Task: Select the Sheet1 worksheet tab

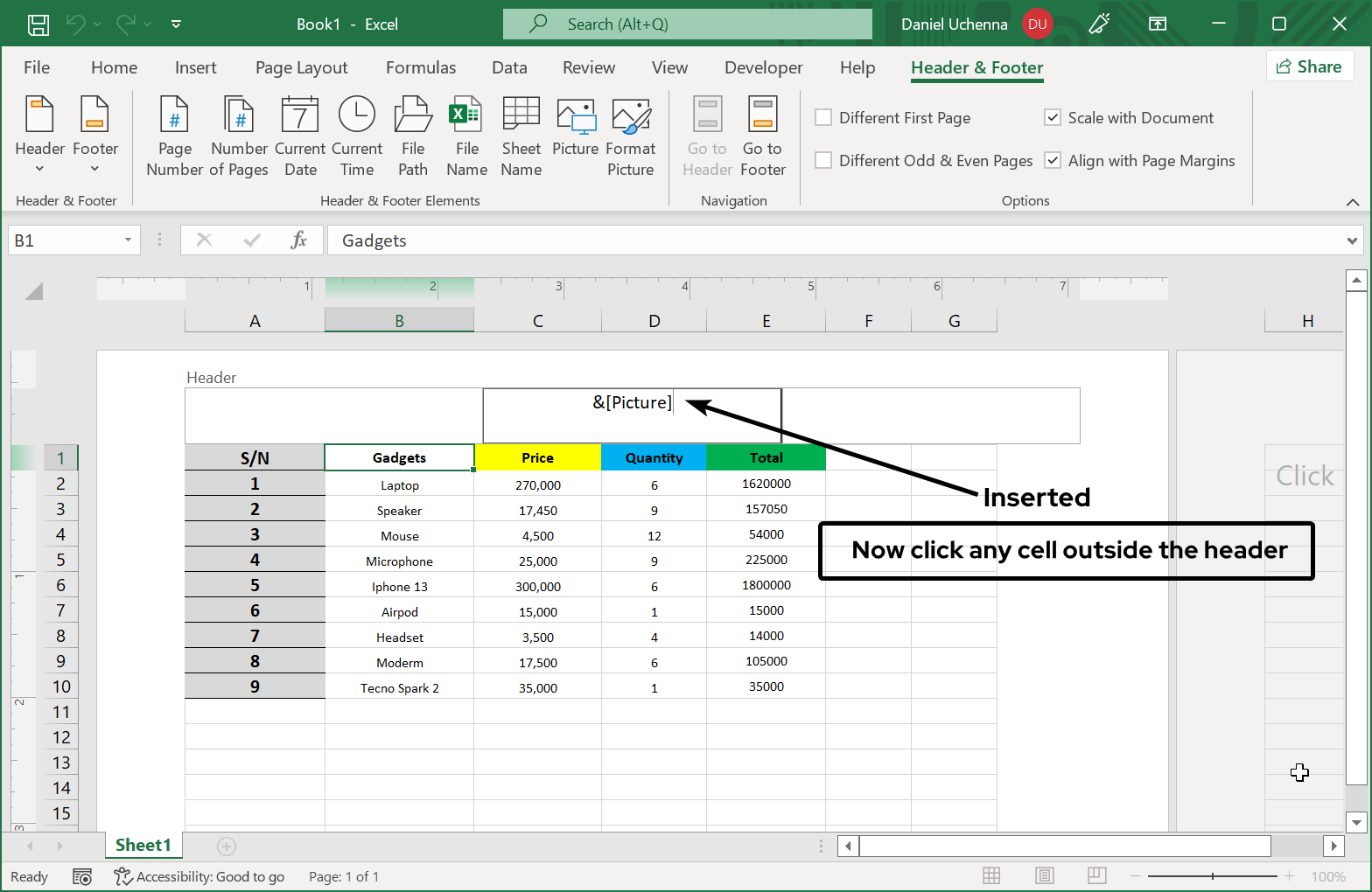Action: [x=143, y=845]
